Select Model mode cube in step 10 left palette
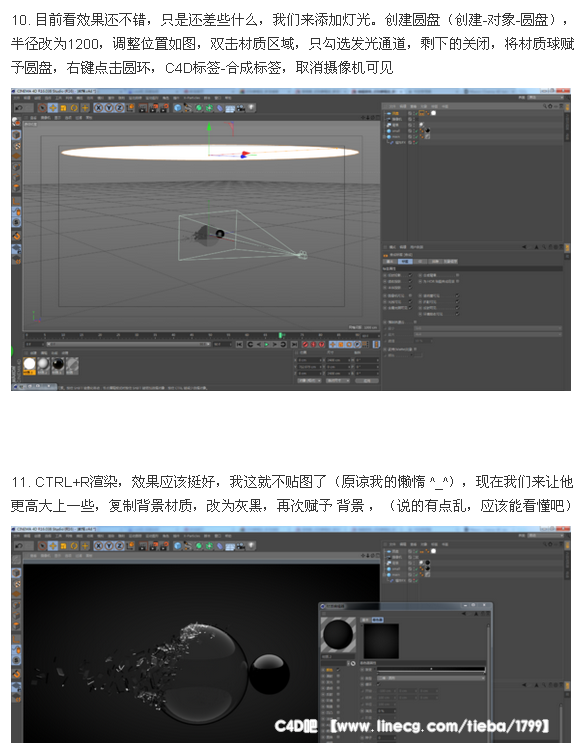Screen dimensions: 575x743 tap(16, 135)
